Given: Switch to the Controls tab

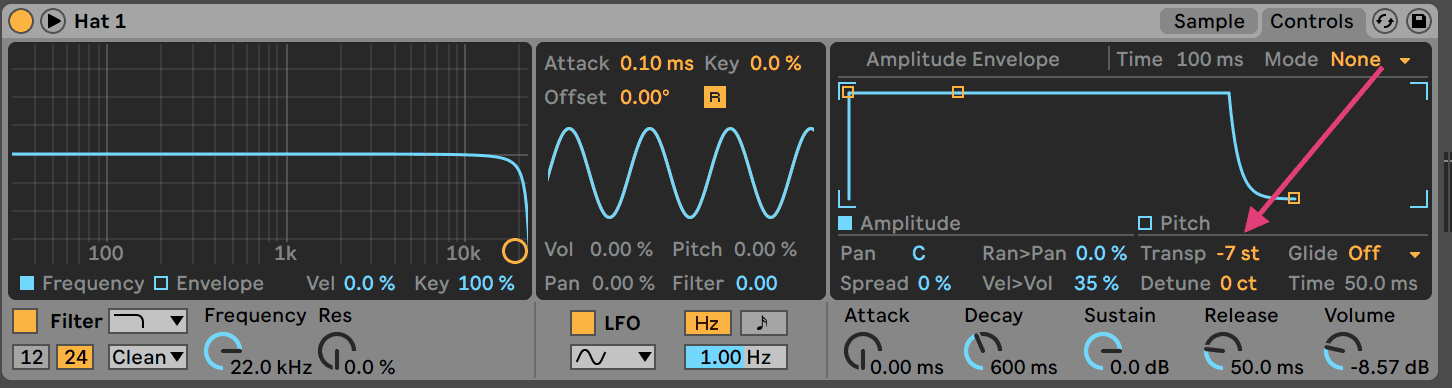Looking at the screenshot, I should point(1311,21).
